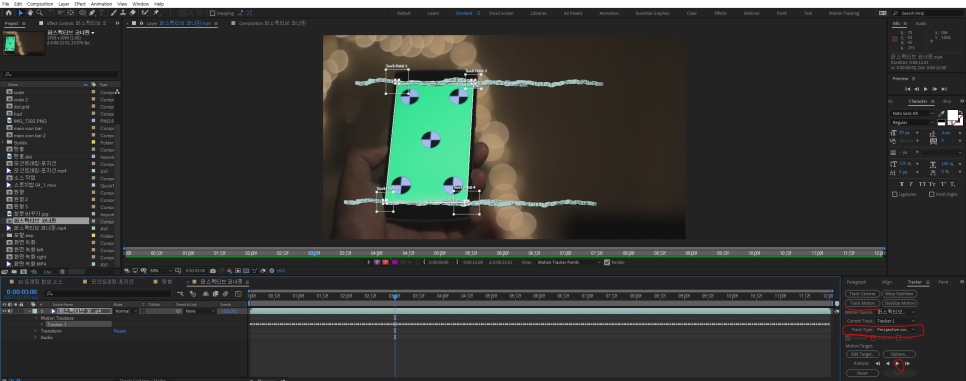Click the Track Motion button
This screenshot has width=966, height=381.
862,303
